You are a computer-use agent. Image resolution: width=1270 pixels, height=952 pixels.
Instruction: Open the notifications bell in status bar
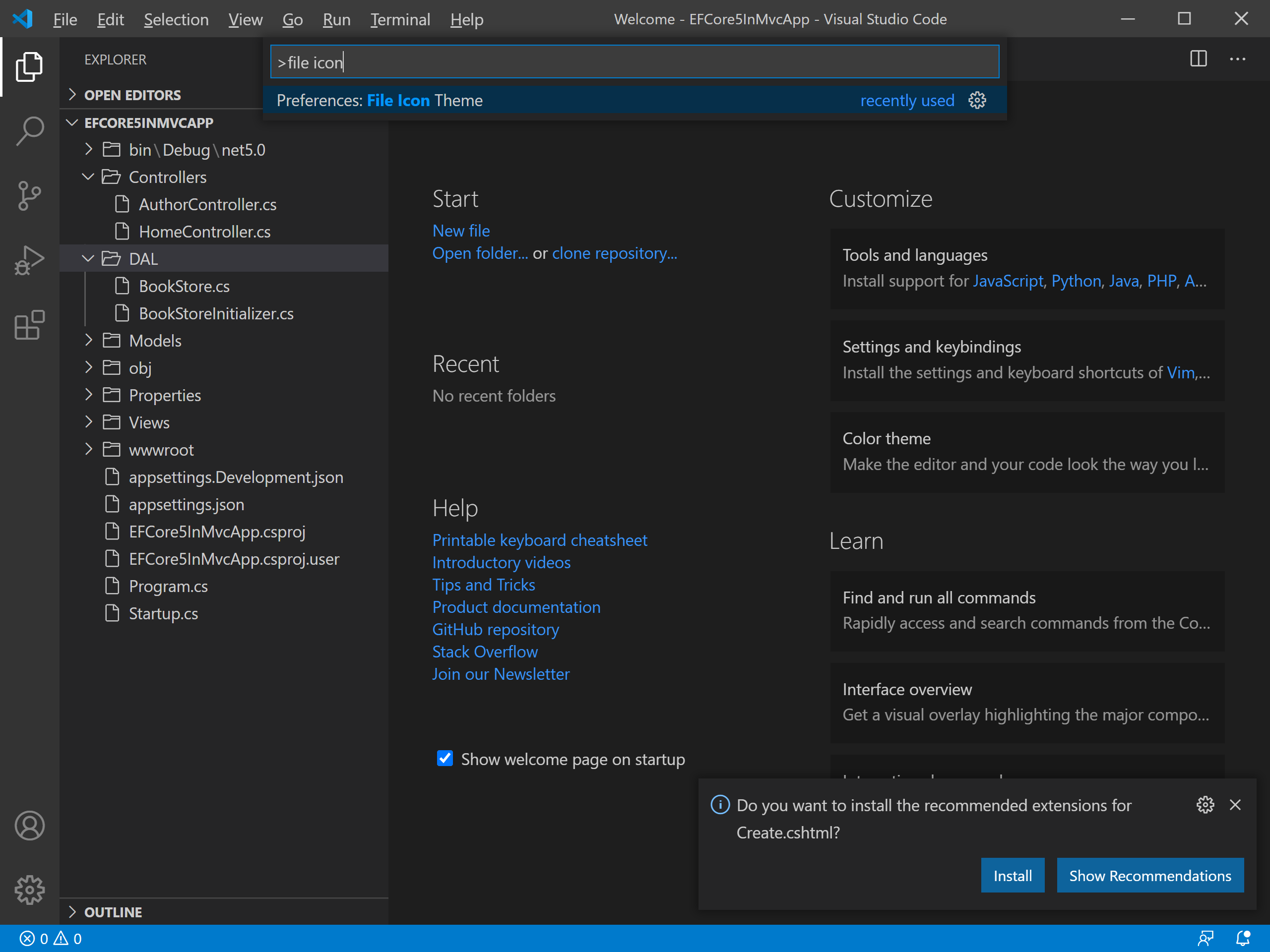tap(1242, 939)
